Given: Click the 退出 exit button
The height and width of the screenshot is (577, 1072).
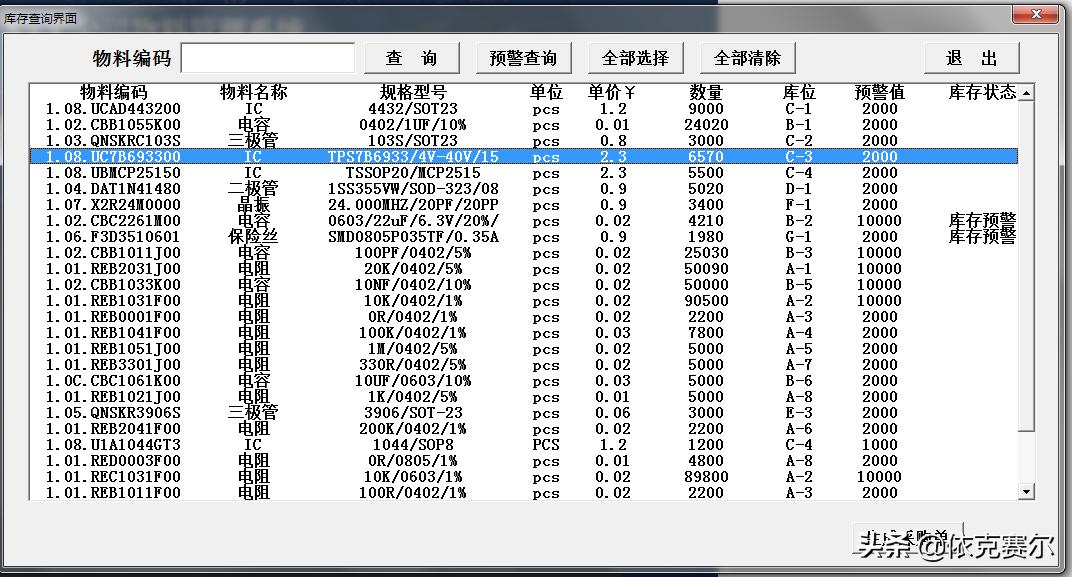Looking at the screenshot, I should point(970,58).
